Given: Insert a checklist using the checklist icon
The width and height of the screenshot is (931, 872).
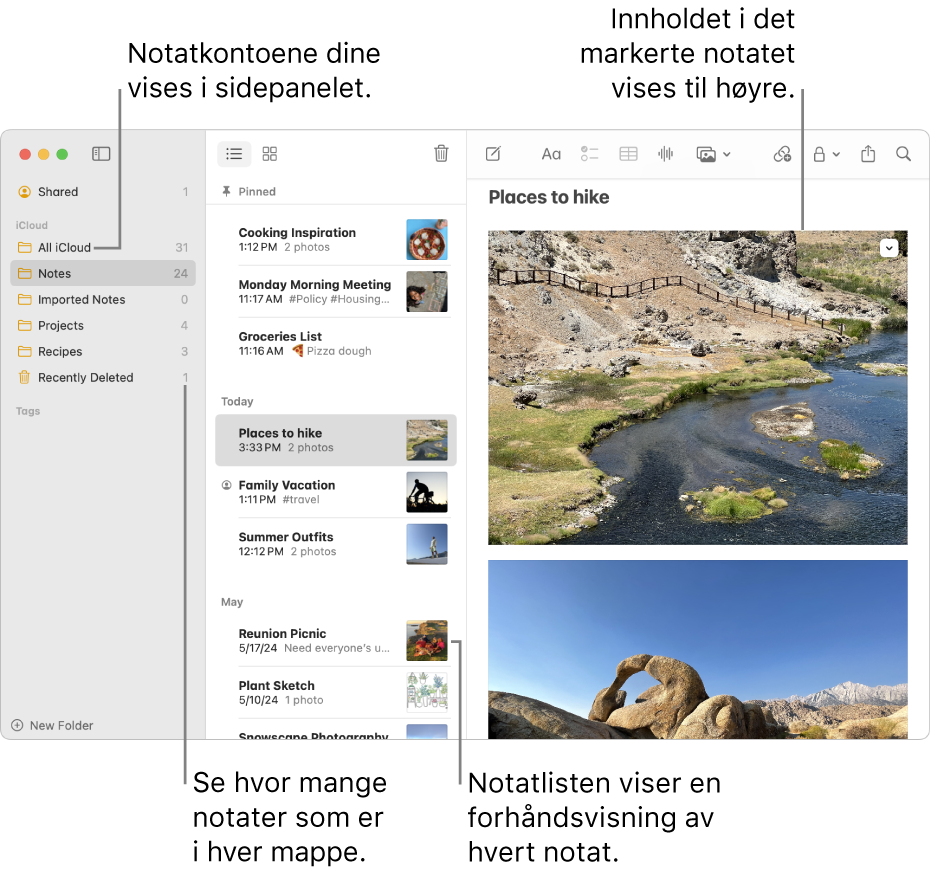Looking at the screenshot, I should (x=590, y=154).
